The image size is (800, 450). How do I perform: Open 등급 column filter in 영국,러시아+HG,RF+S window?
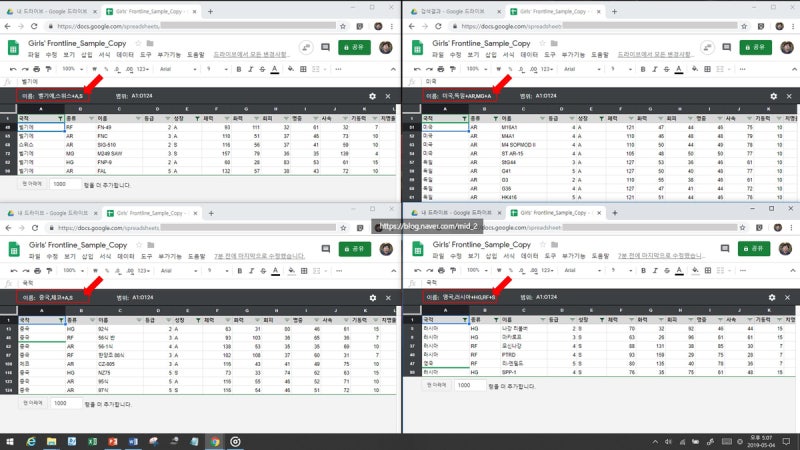572,320
